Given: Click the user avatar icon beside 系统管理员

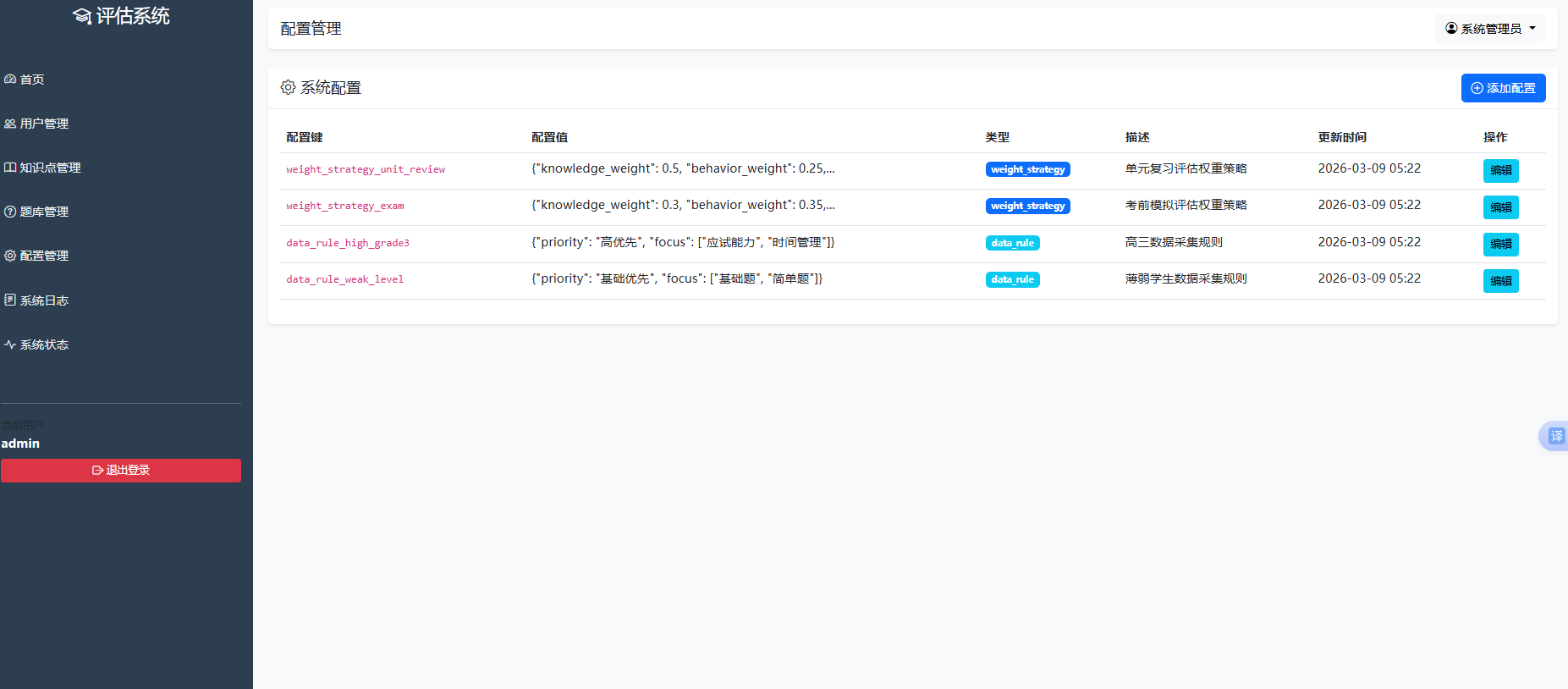Looking at the screenshot, I should click(1451, 28).
